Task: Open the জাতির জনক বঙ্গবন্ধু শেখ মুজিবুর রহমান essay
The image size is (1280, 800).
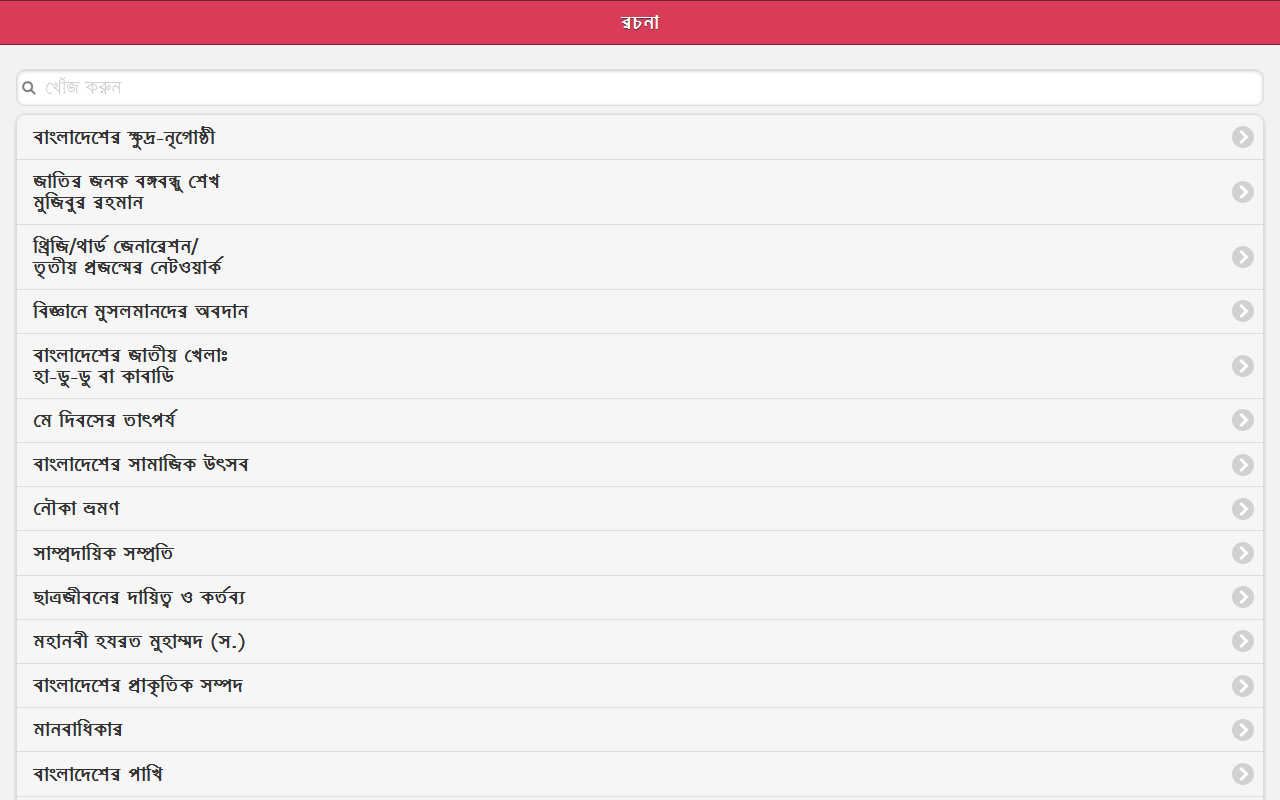Action: click(x=127, y=192)
